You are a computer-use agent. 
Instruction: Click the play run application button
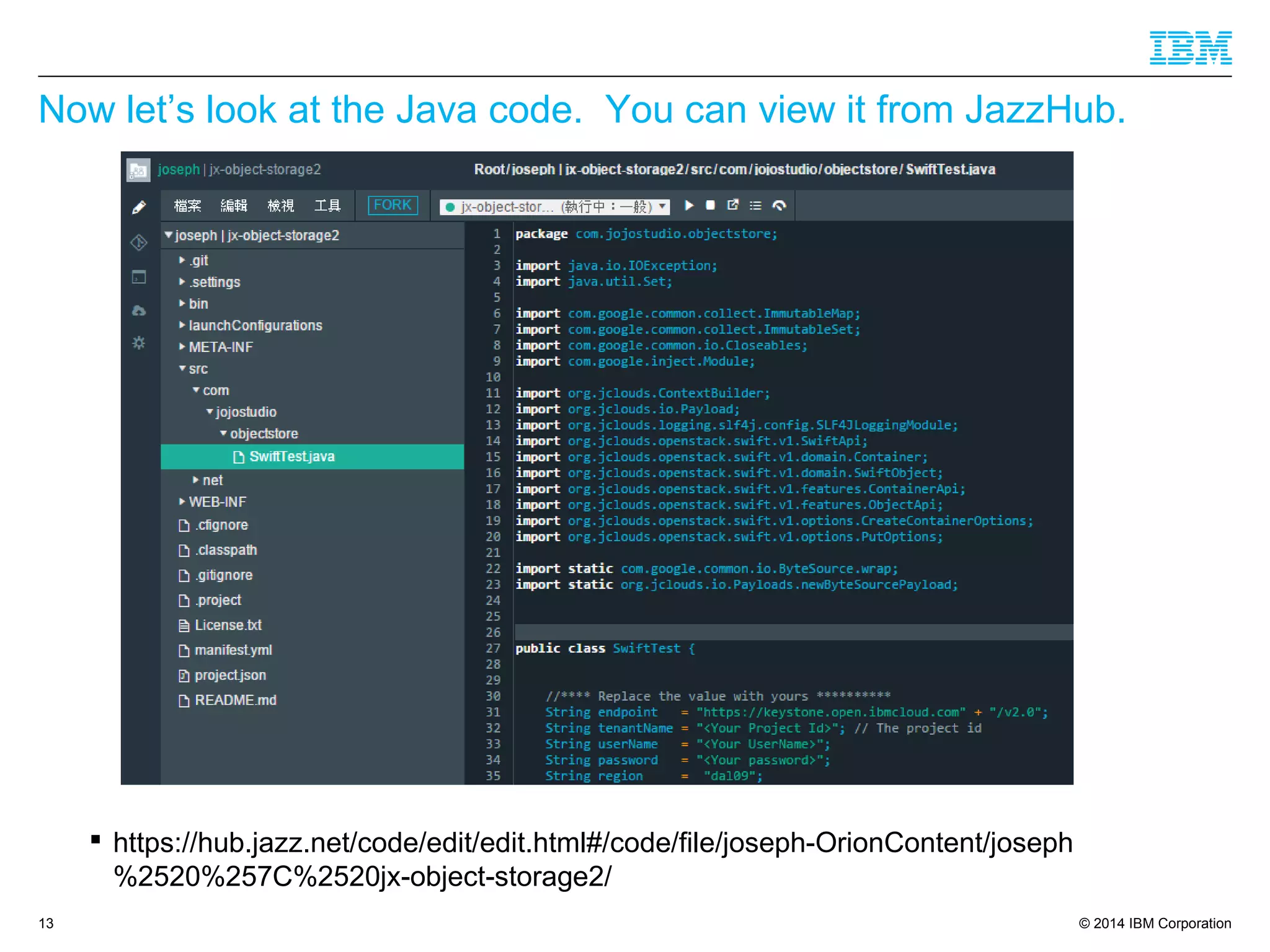(x=688, y=205)
